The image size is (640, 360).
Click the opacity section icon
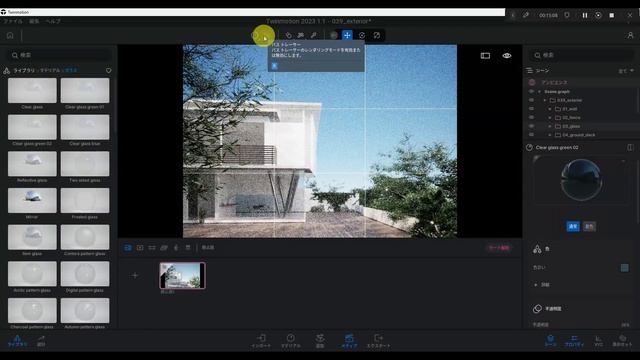[537, 309]
